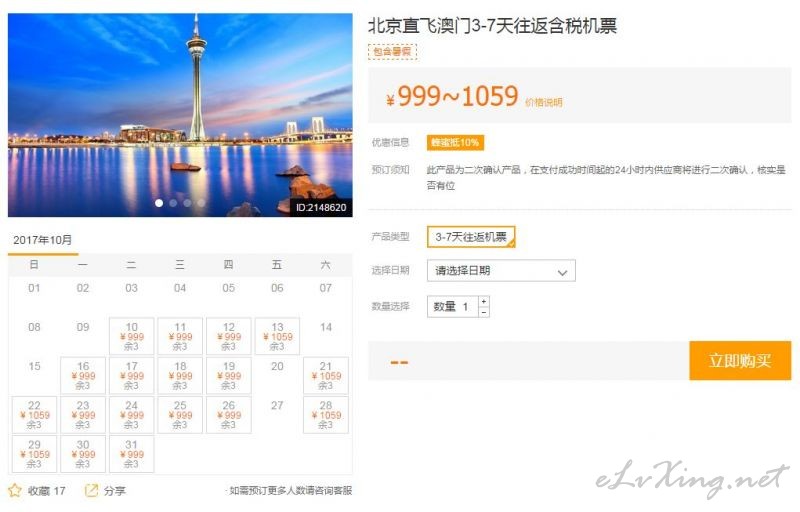Select October 21 priced ¥1059
The image size is (800, 512).
[x=326, y=375]
